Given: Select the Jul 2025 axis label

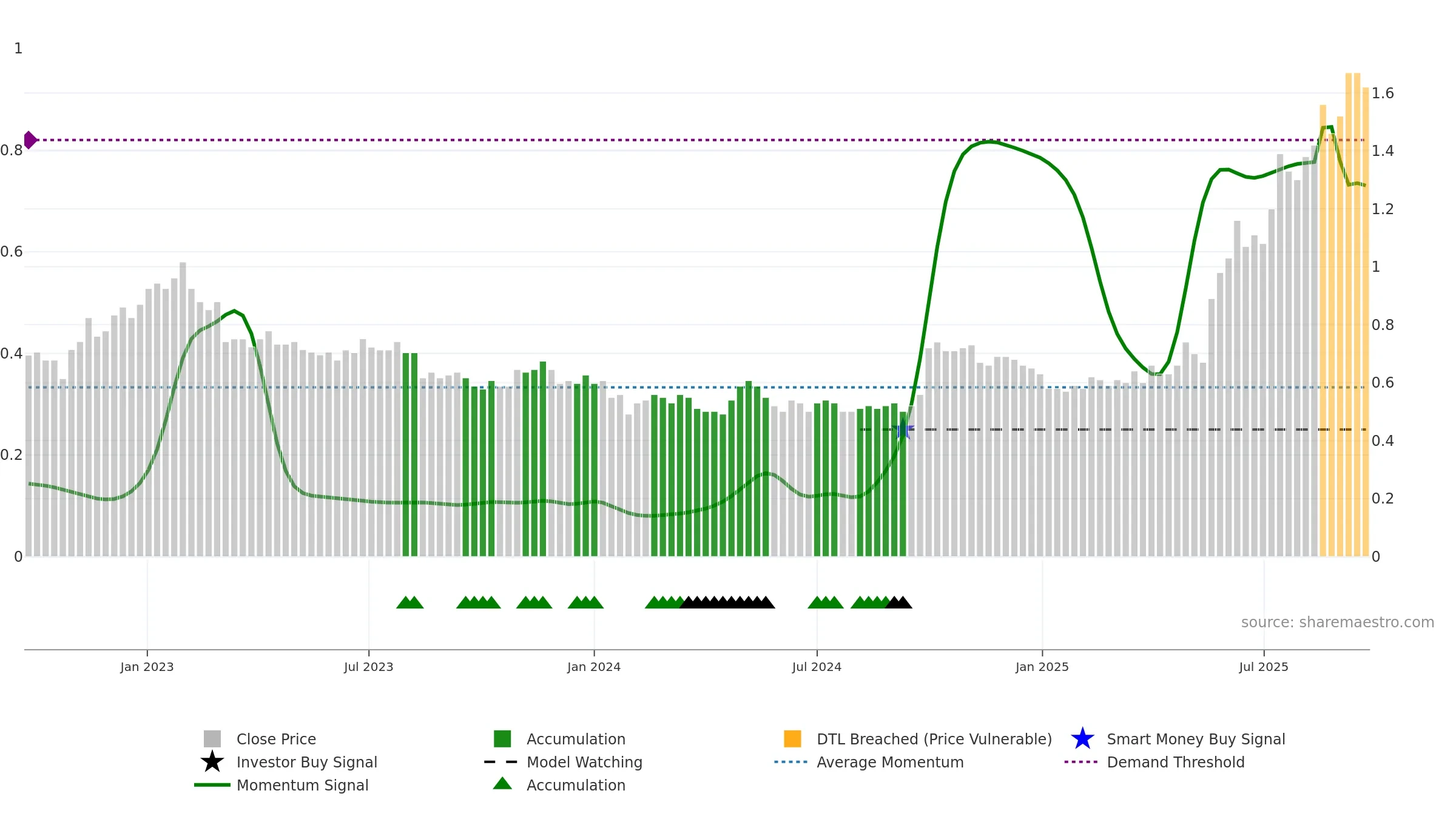Looking at the screenshot, I should 1264,667.
